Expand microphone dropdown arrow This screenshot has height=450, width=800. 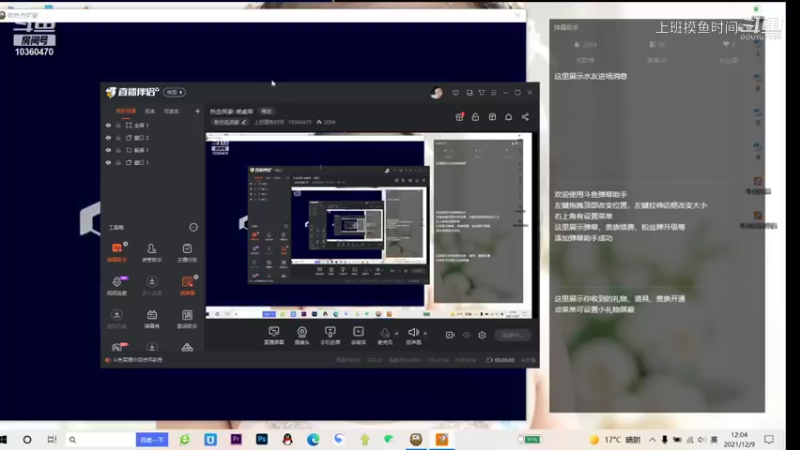[x=397, y=334]
